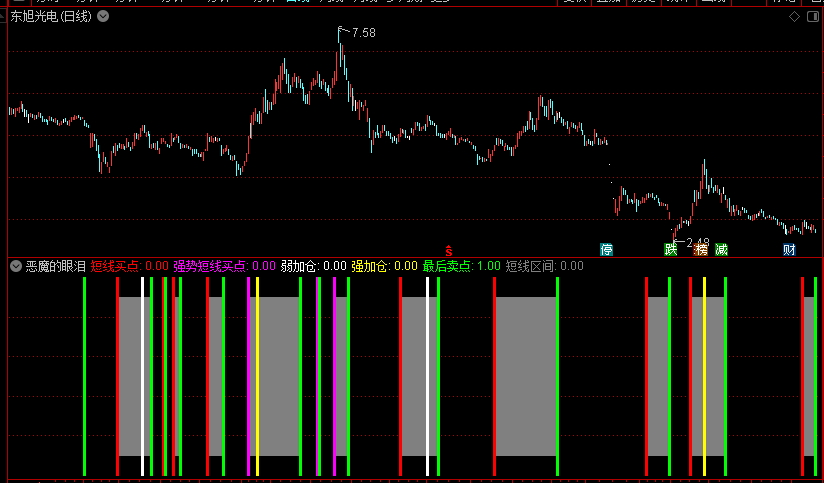Select the 最后卖点: 1.00 legend entry
The height and width of the screenshot is (483, 824).
(x=461, y=266)
